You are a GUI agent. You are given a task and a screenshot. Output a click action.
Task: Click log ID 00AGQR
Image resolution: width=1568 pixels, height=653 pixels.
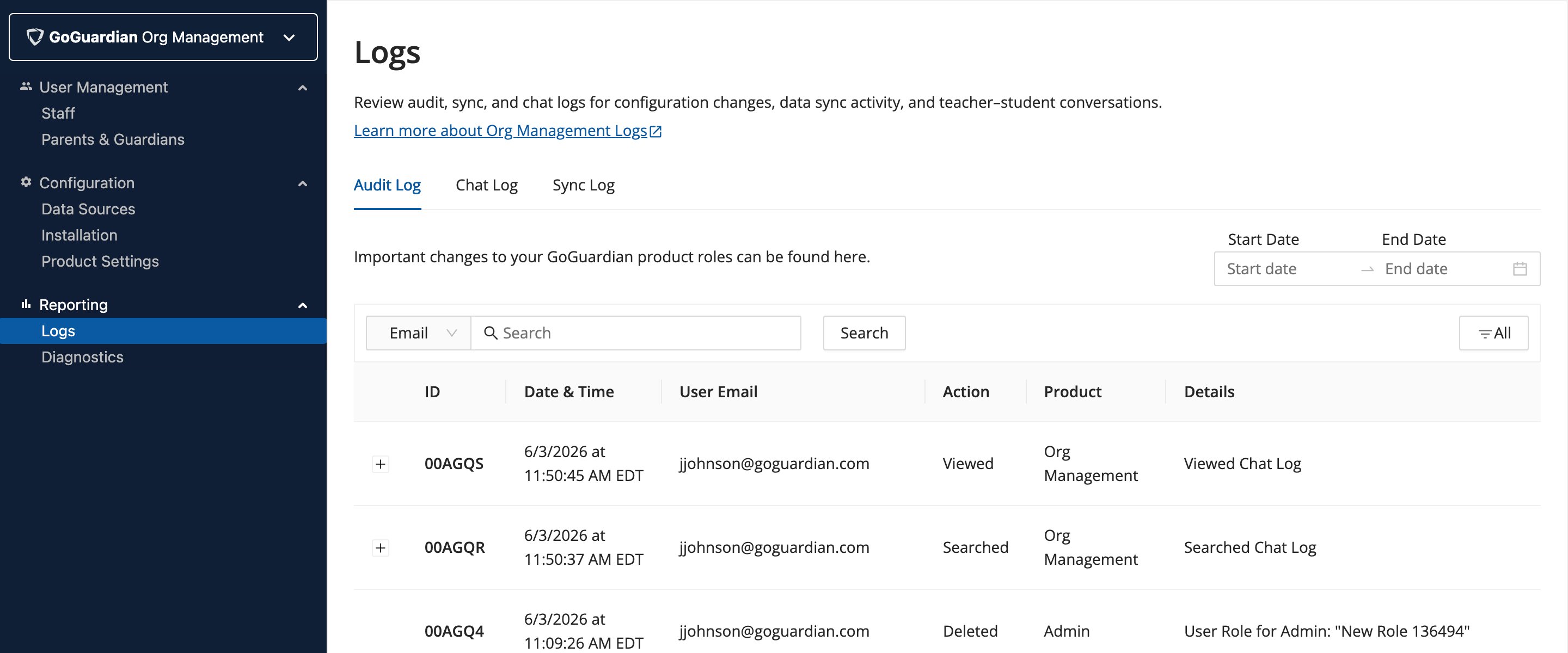coord(454,548)
